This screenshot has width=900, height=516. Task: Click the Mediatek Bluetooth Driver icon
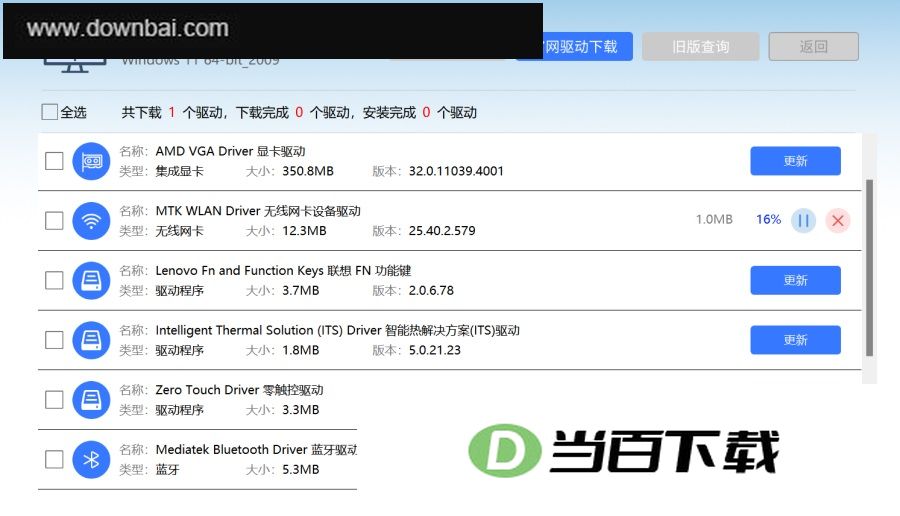coord(91,460)
